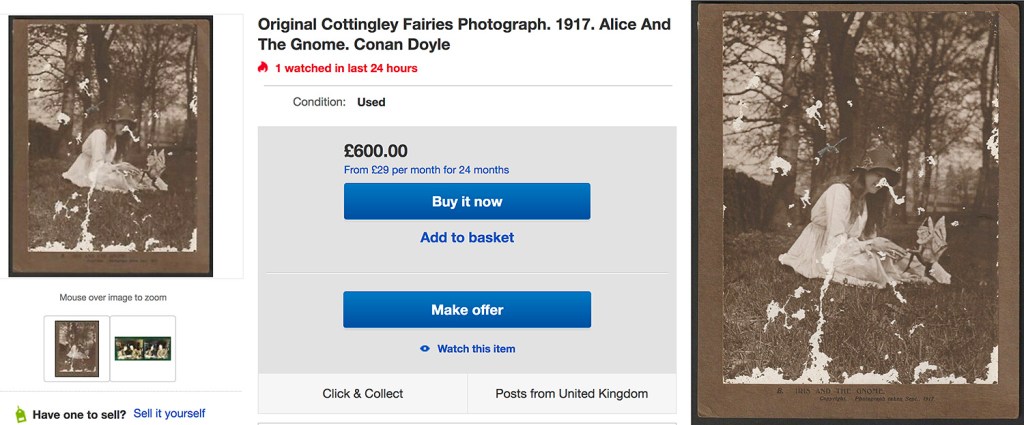Viewport: 1024px width, 425px height.
Task: Click the Watch this item link text
Action: (x=476, y=349)
